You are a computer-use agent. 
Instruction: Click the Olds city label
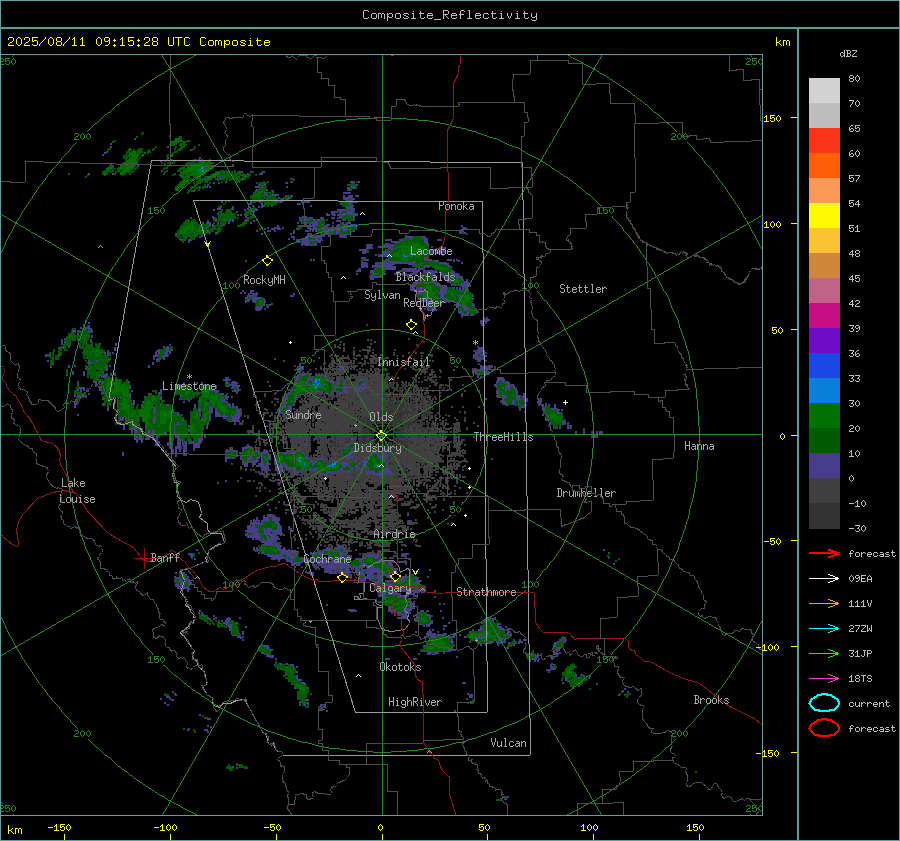[381, 417]
